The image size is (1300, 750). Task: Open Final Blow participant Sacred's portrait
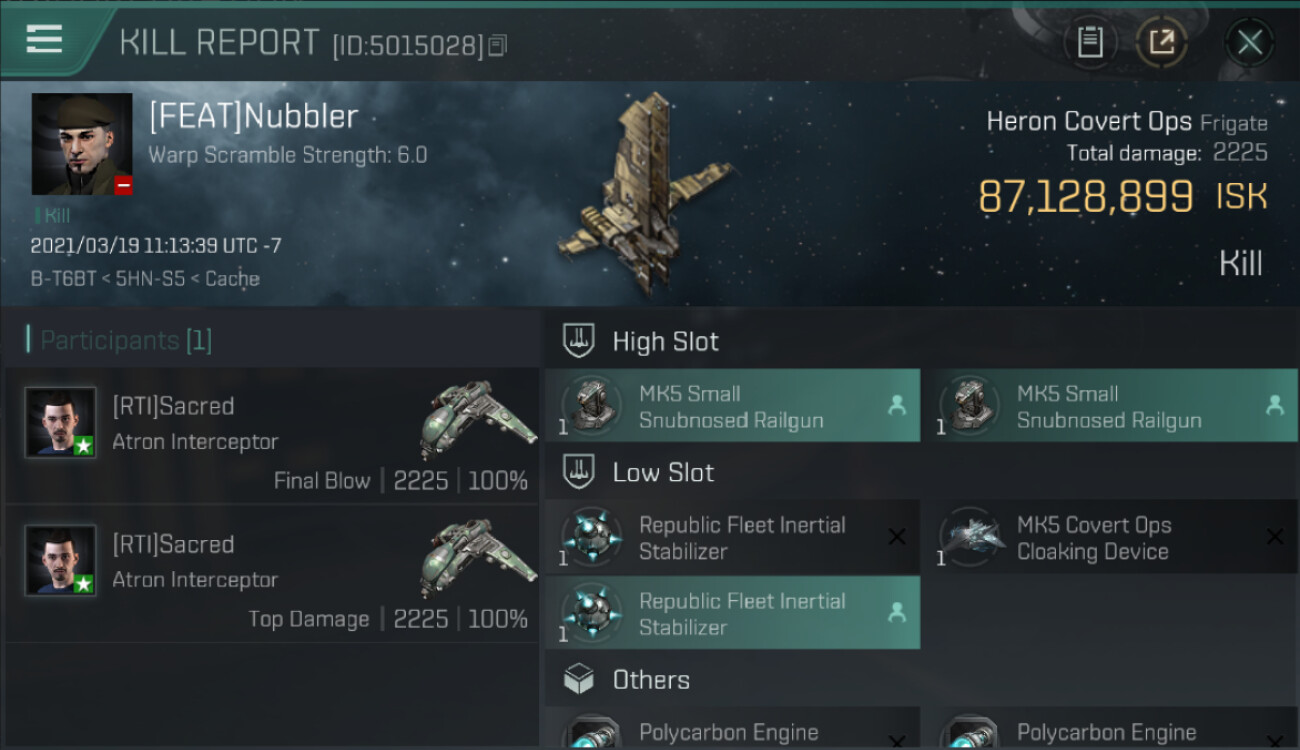[x=60, y=422]
